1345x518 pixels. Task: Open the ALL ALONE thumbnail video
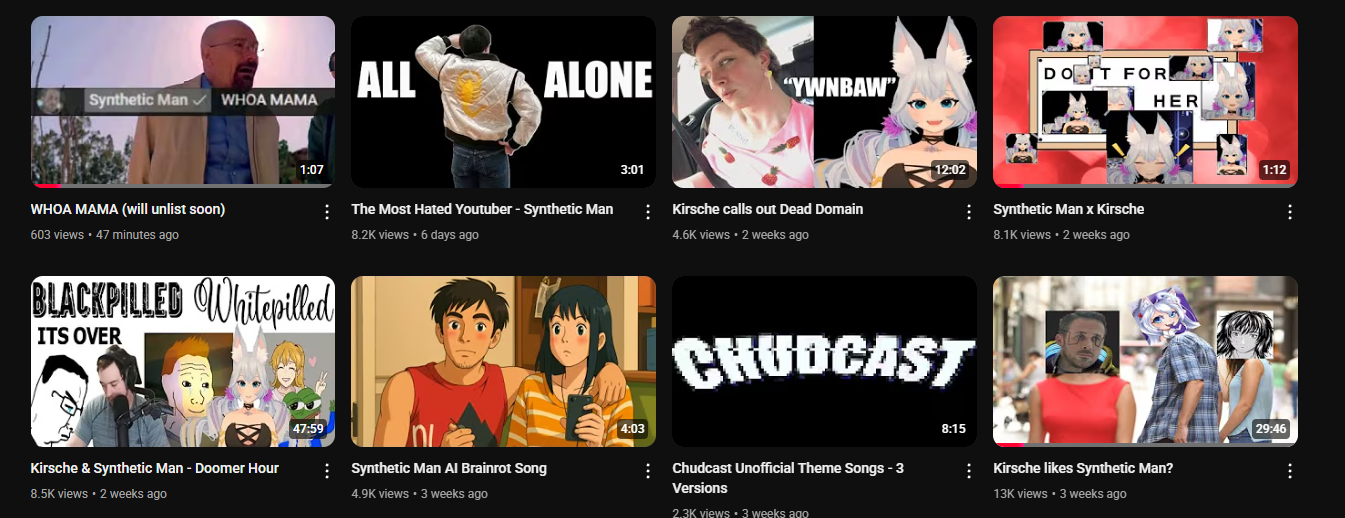coord(503,101)
